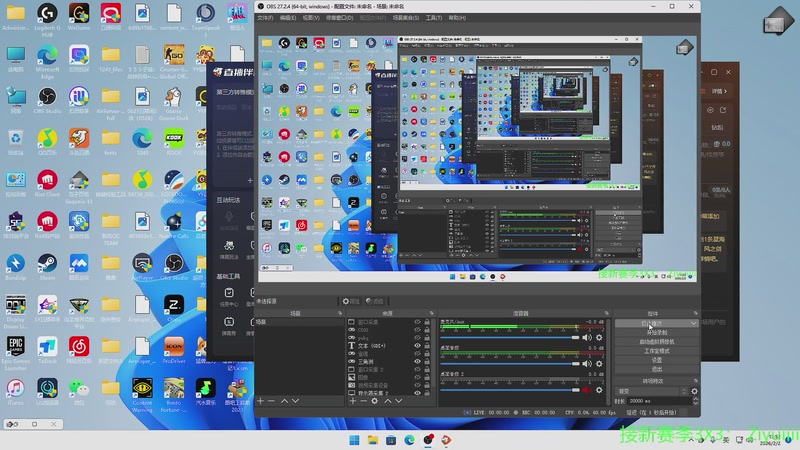Open the Epic Games Launcher icon
This screenshot has height=450, width=800.
point(15,353)
